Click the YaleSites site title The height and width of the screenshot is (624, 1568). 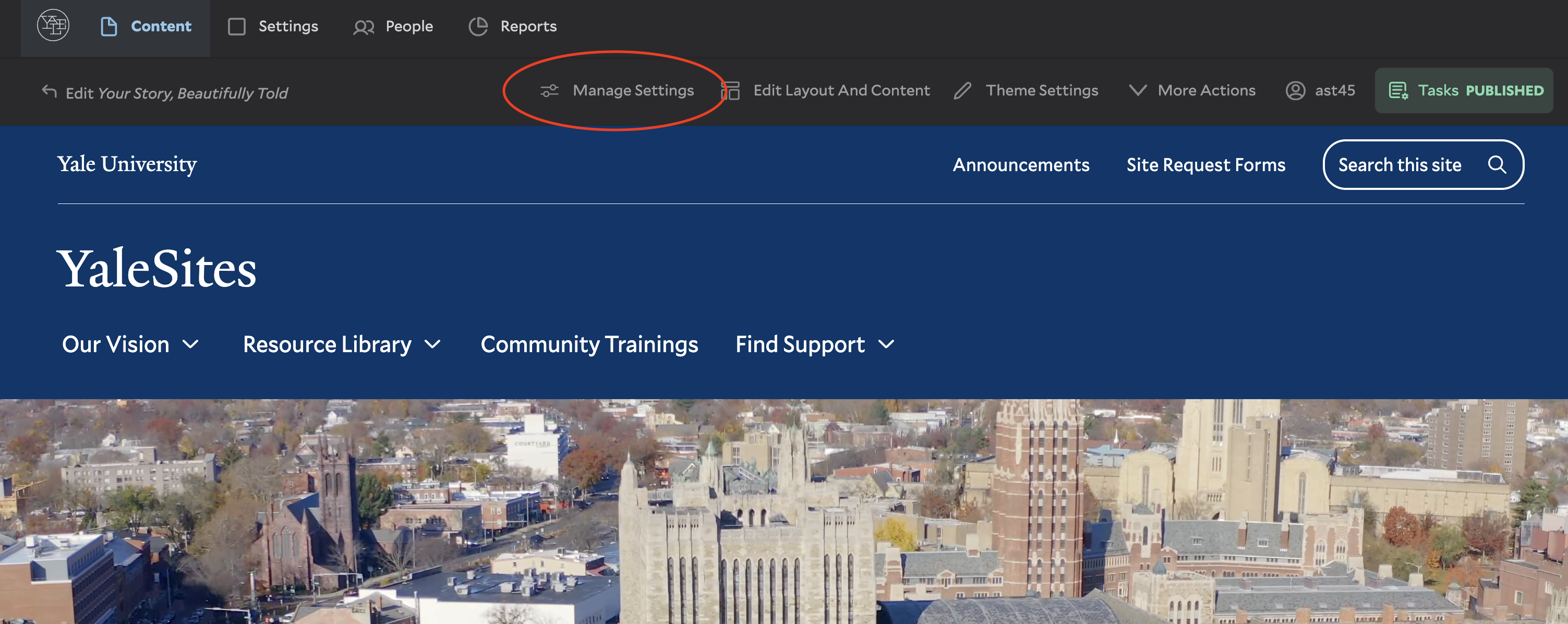[x=157, y=269]
